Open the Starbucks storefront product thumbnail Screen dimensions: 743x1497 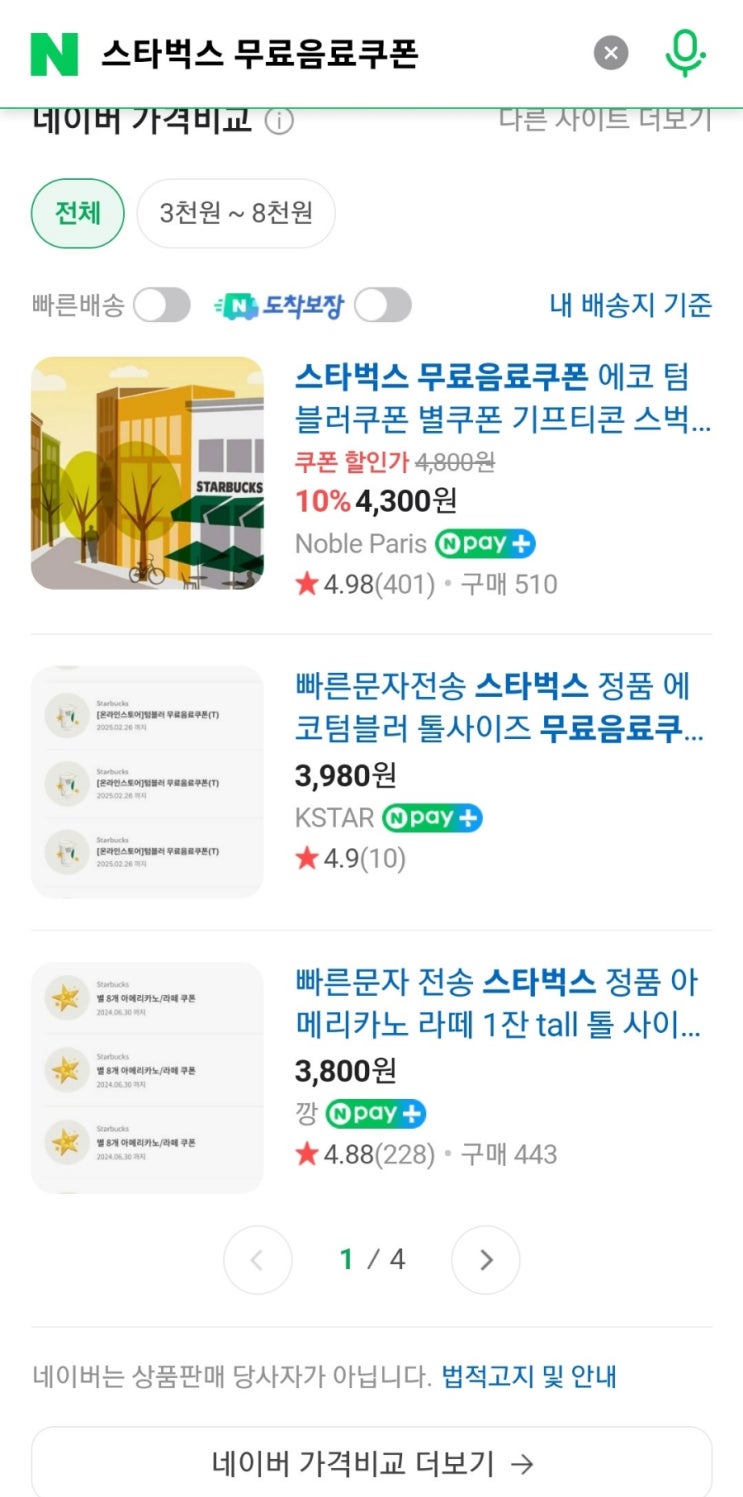click(148, 473)
